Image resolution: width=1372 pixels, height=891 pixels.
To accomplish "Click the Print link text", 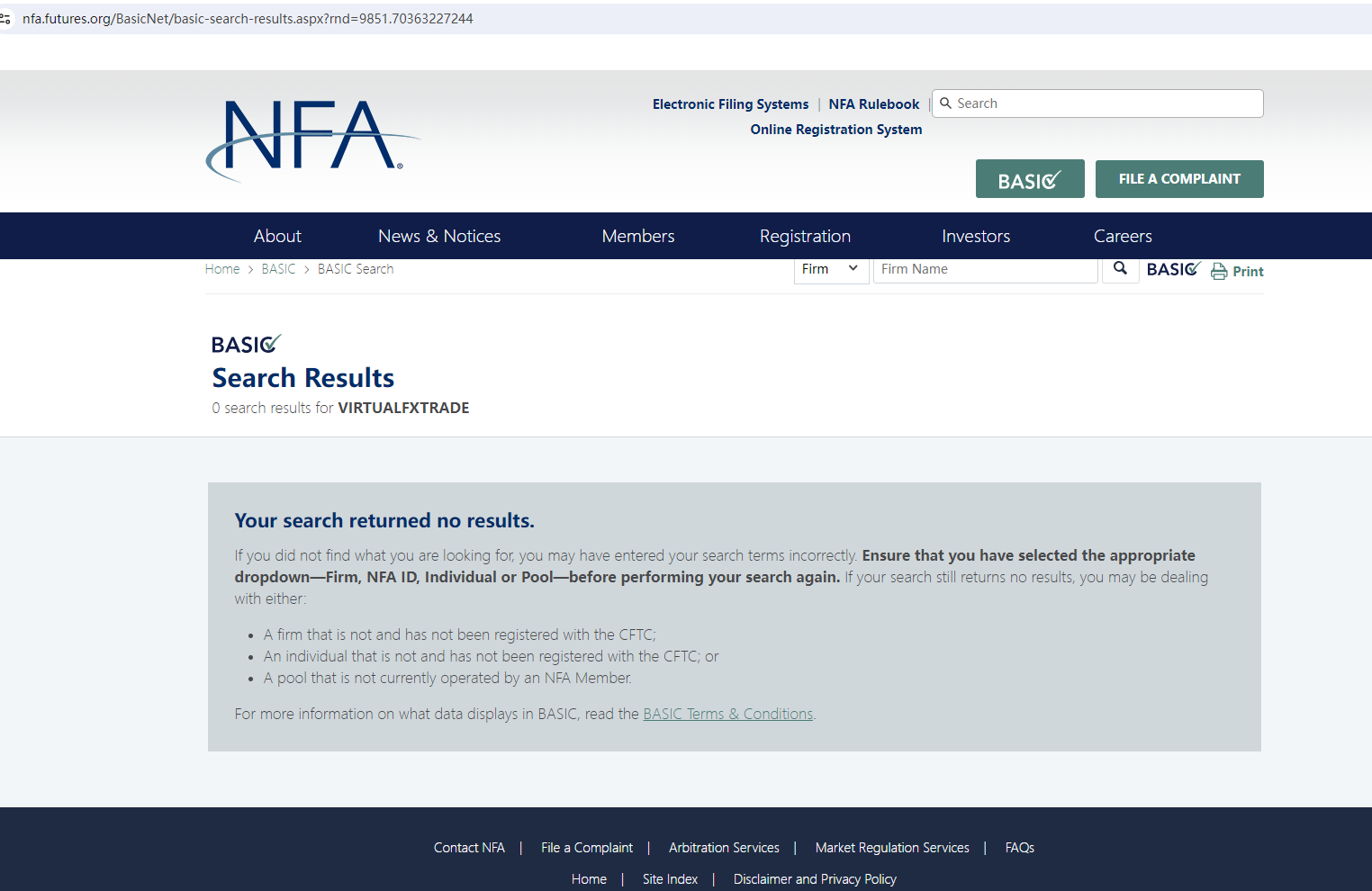I will 1248,272.
